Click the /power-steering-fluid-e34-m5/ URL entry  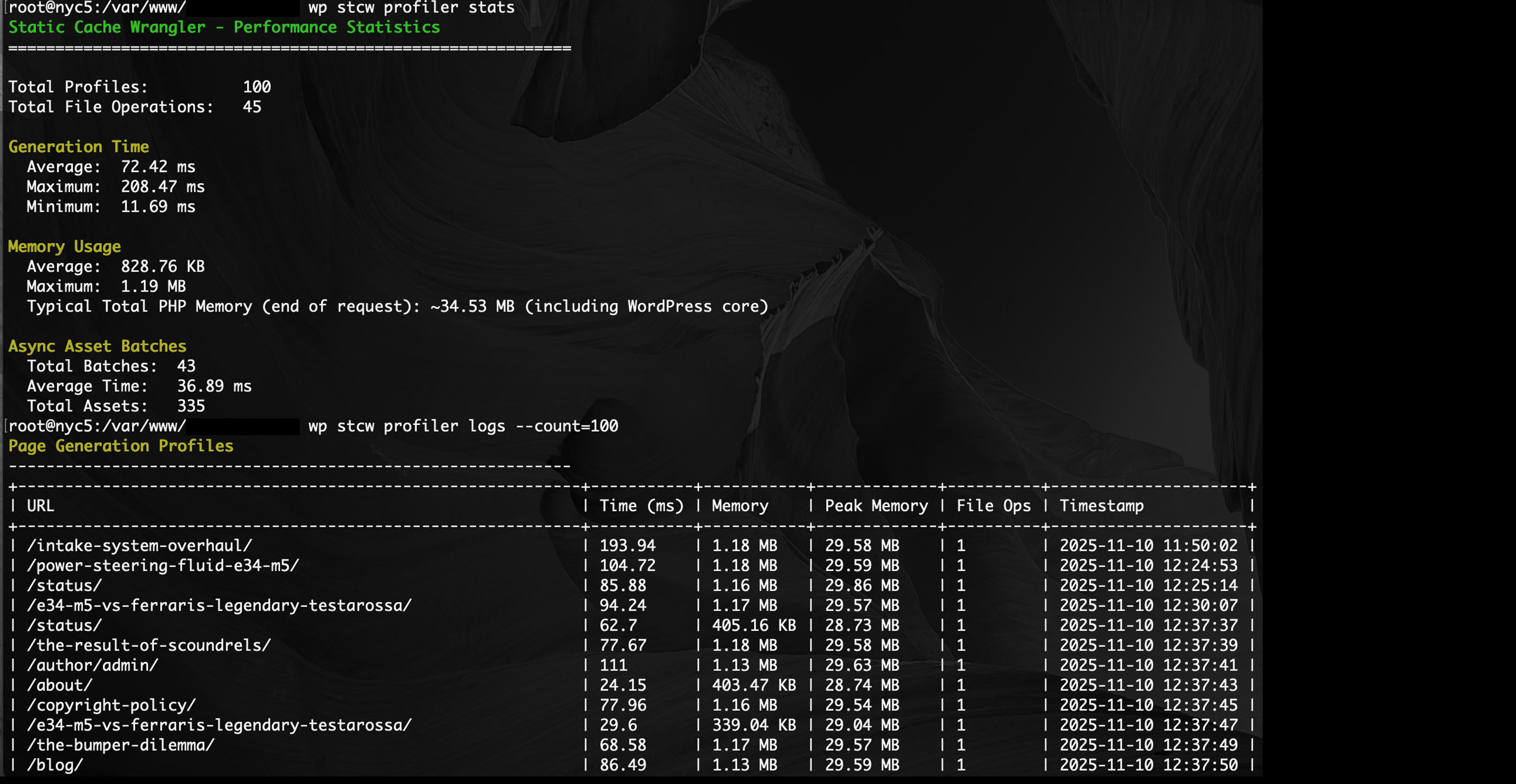pyautogui.click(x=162, y=566)
